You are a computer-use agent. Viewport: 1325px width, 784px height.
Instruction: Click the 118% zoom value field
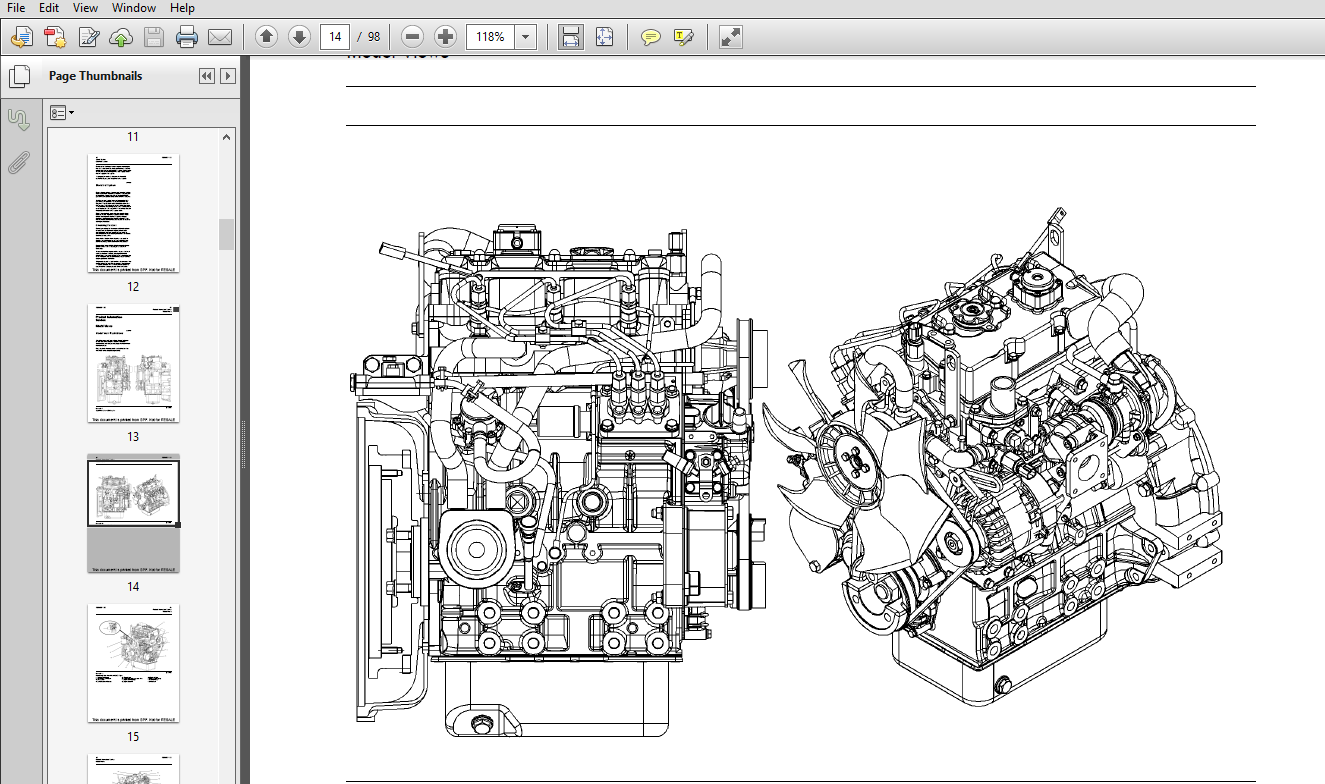coord(491,38)
